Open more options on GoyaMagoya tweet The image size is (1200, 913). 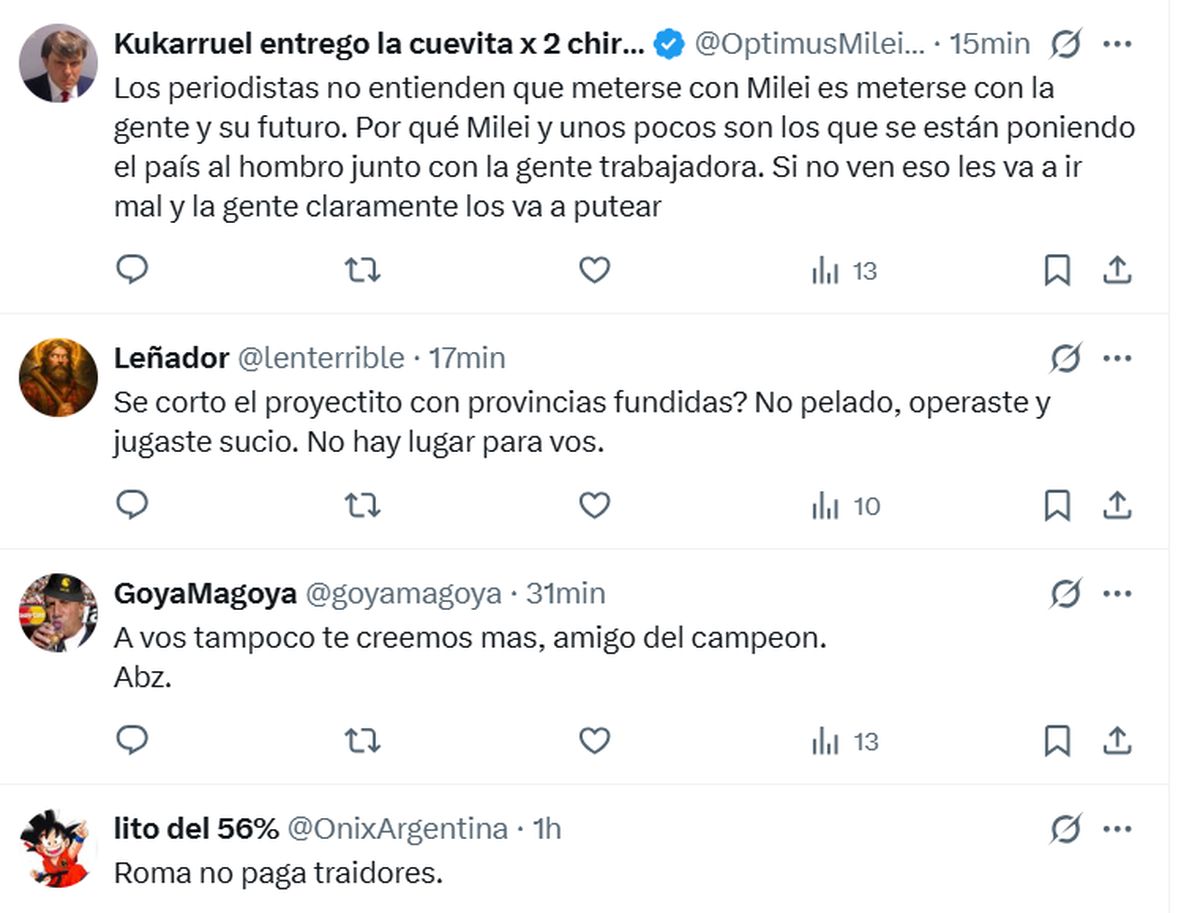[x=1116, y=594]
